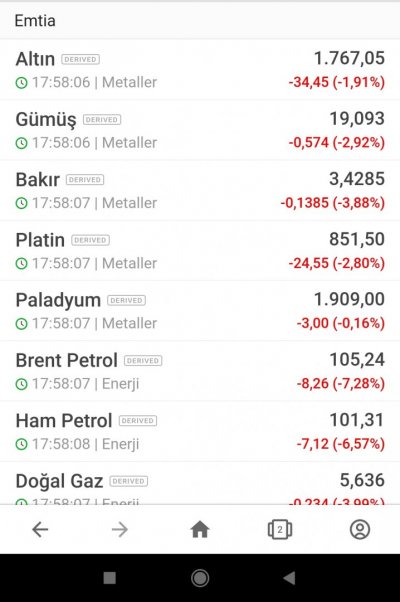The height and width of the screenshot is (602, 400).
Task: Open Brent Petrol quote
Action: pos(200,371)
